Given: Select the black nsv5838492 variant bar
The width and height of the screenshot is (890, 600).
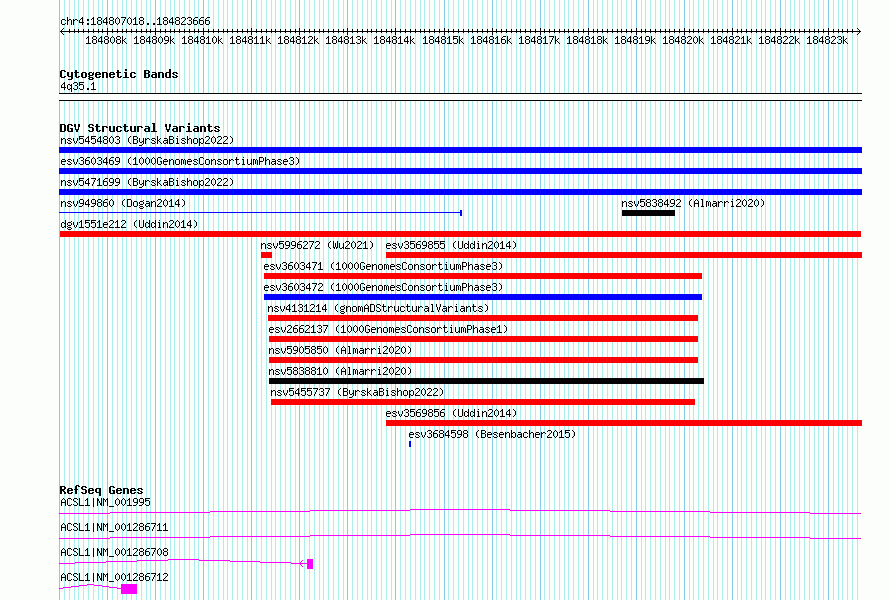Looking at the screenshot, I should [x=648, y=213].
